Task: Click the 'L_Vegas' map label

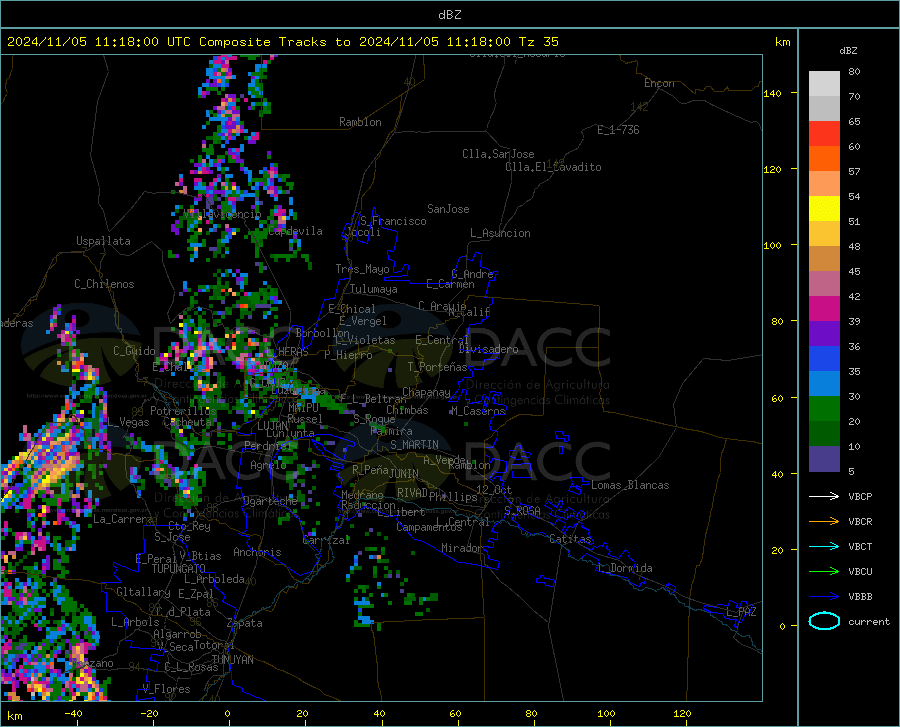Action: point(128,422)
